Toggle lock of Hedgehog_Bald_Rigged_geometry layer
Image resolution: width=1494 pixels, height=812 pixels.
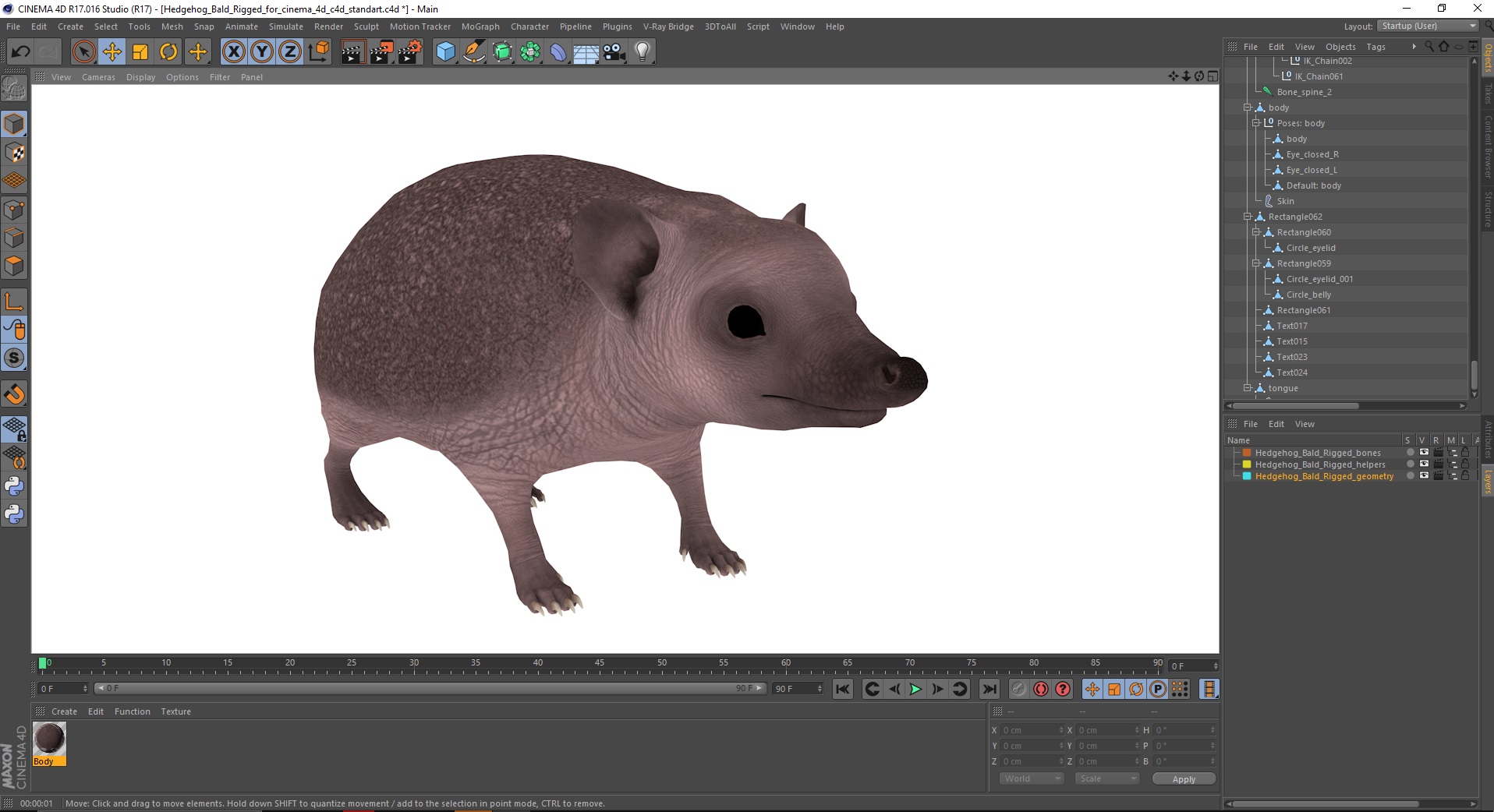coord(1465,475)
